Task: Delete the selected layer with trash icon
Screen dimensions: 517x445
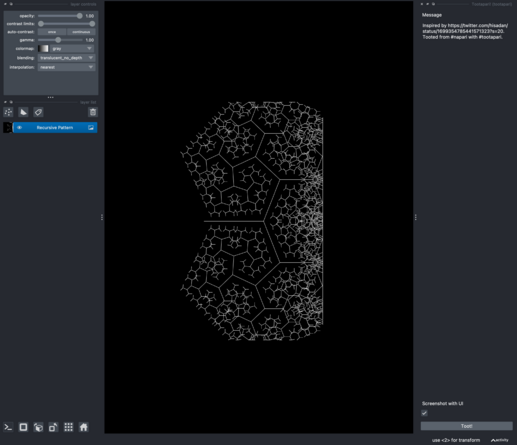Action: tap(93, 112)
